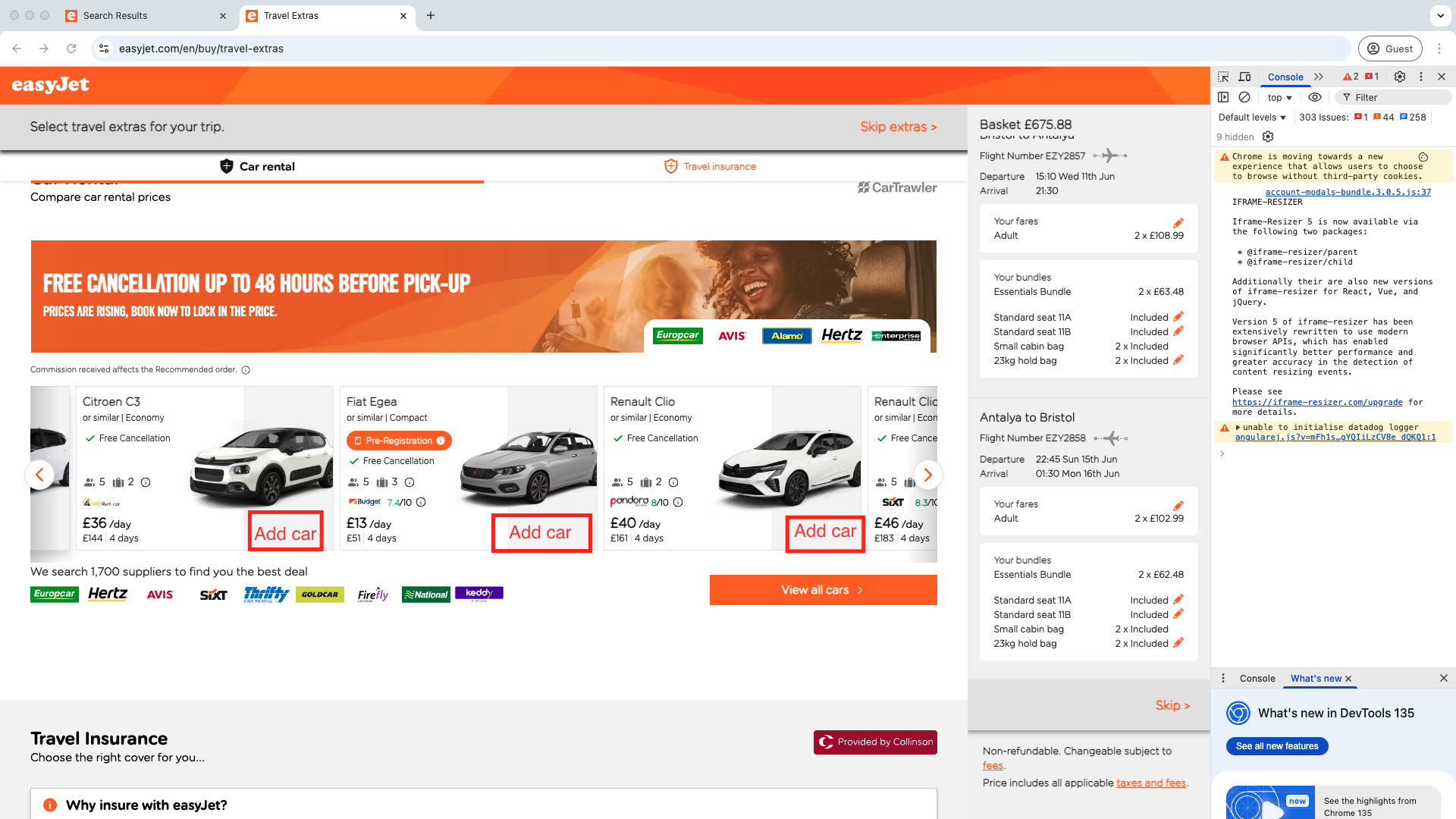1456x819 pixels.
Task: Toggle the device toolbar icon in DevTools
Action: [1244, 77]
